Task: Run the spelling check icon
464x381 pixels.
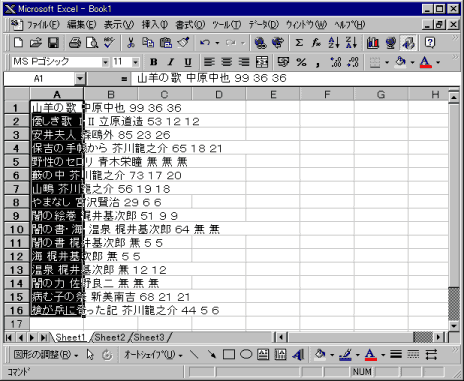Action: pos(109,43)
